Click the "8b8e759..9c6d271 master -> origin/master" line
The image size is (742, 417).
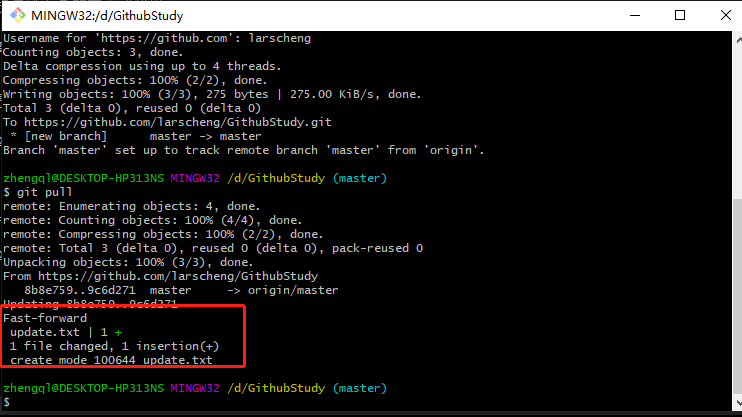coord(181,290)
